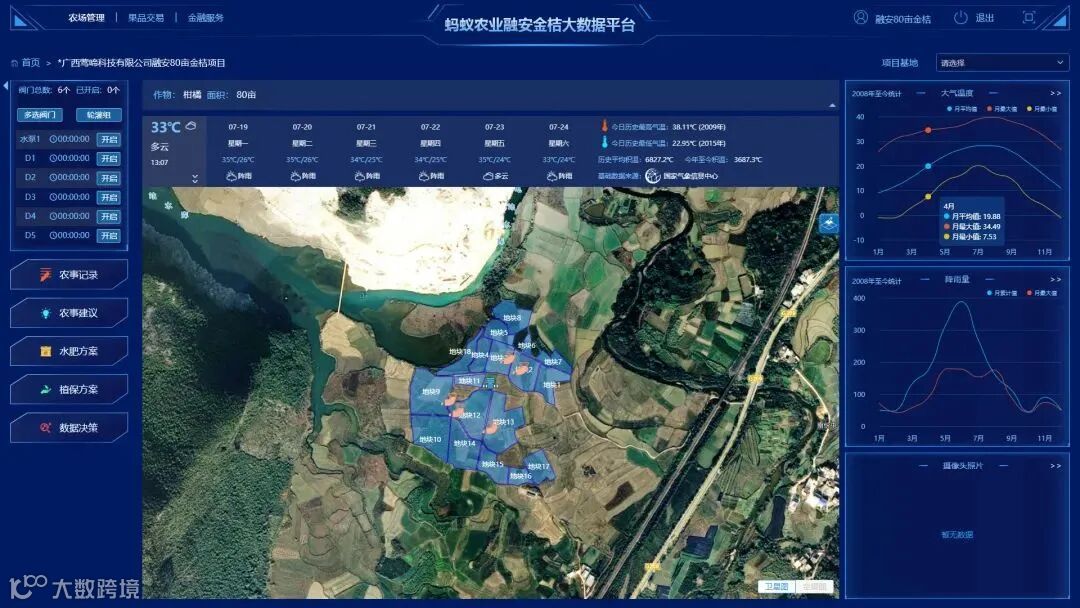Click the cloudy icon beside 33℃
Viewport: 1080px width, 608px height.
(x=191, y=126)
